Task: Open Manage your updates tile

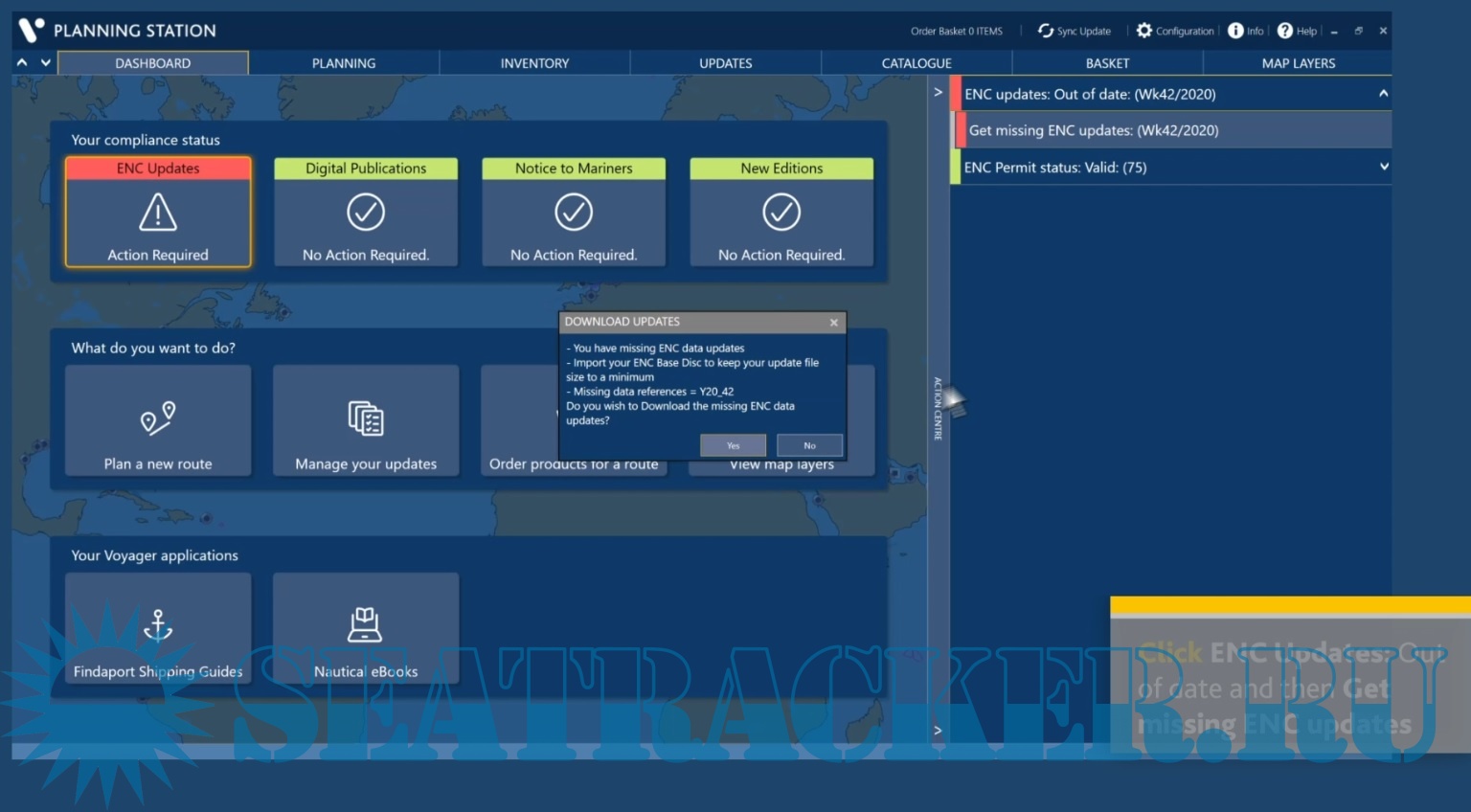Action: [x=366, y=421]
